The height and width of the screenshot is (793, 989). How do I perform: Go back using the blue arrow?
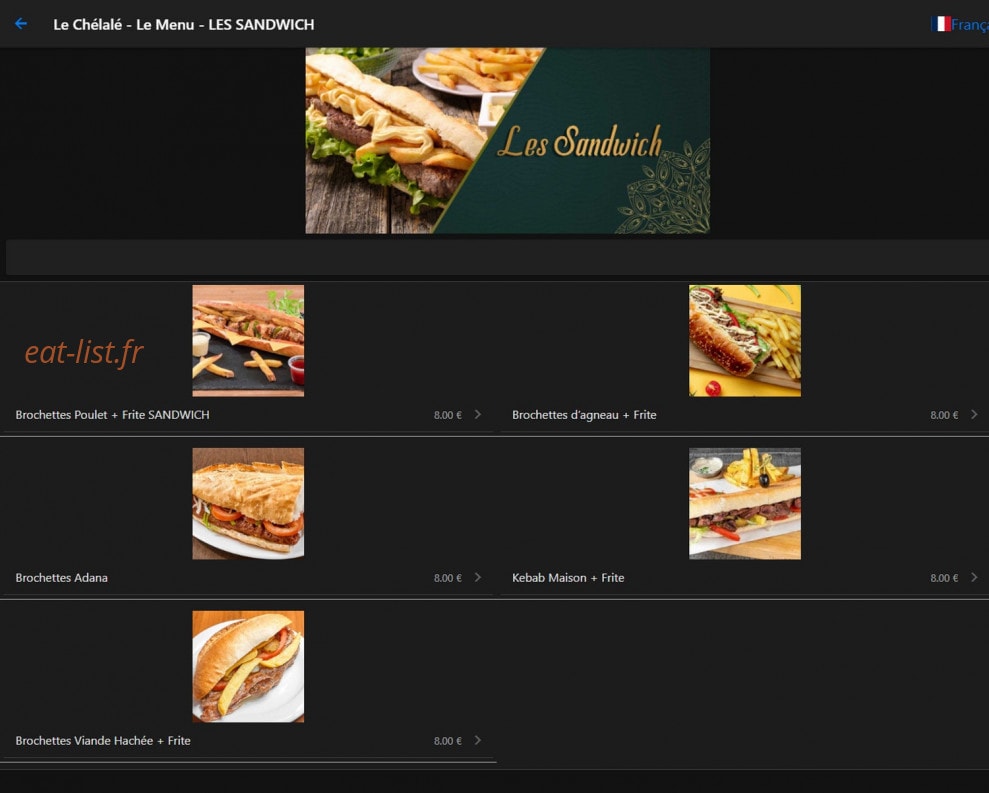click(21, 24)
